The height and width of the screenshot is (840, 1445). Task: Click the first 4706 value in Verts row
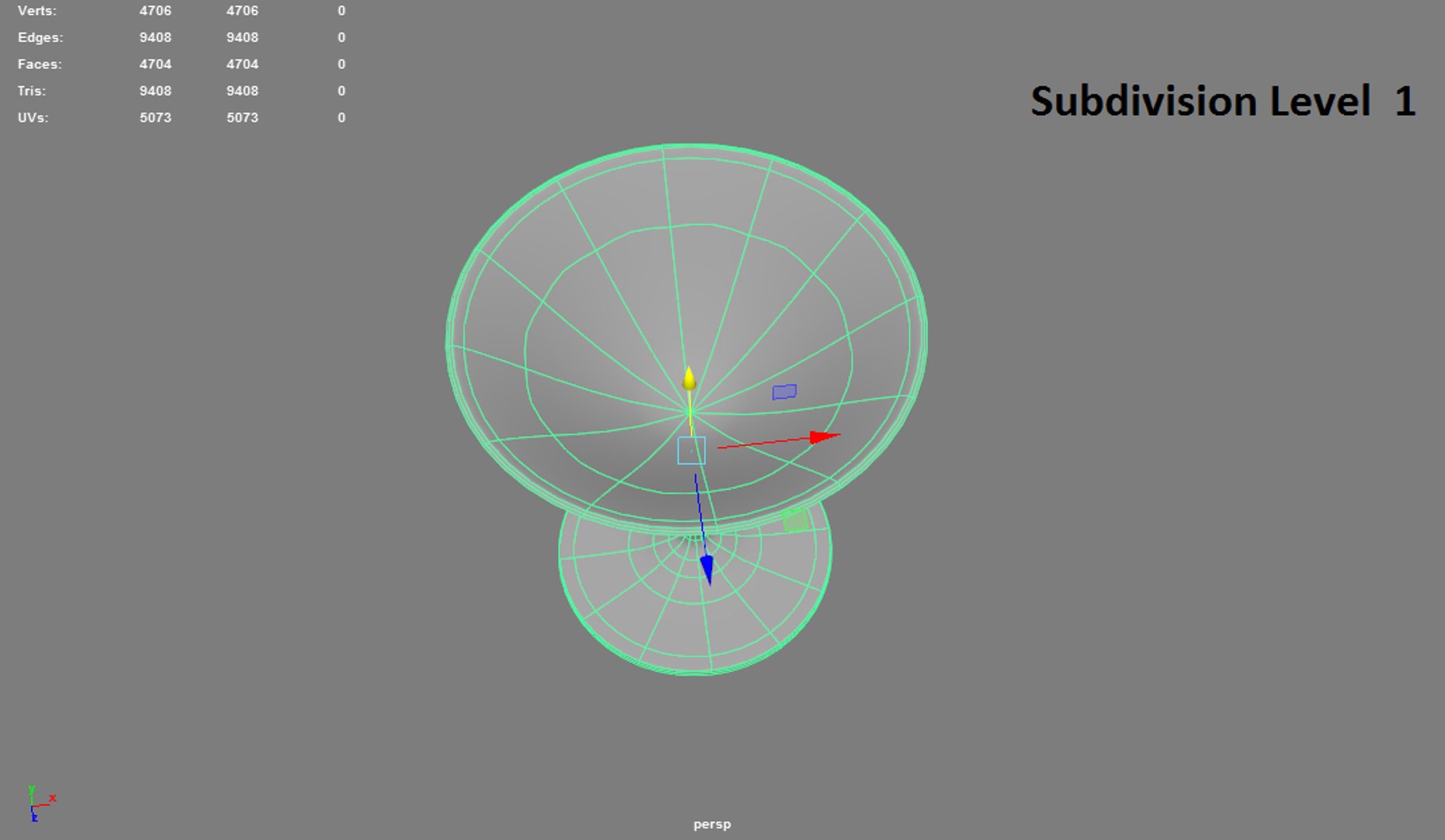pos(156,11)
